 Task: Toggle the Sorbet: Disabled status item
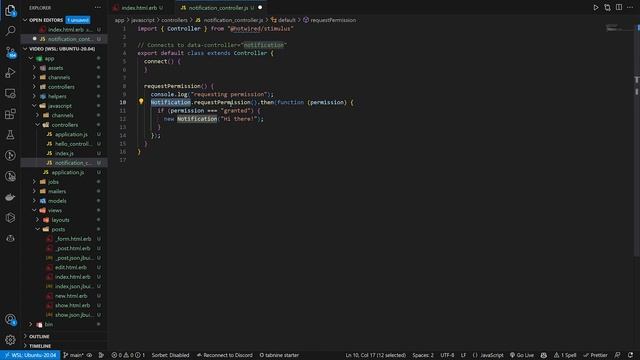click(x=170, y=355)
